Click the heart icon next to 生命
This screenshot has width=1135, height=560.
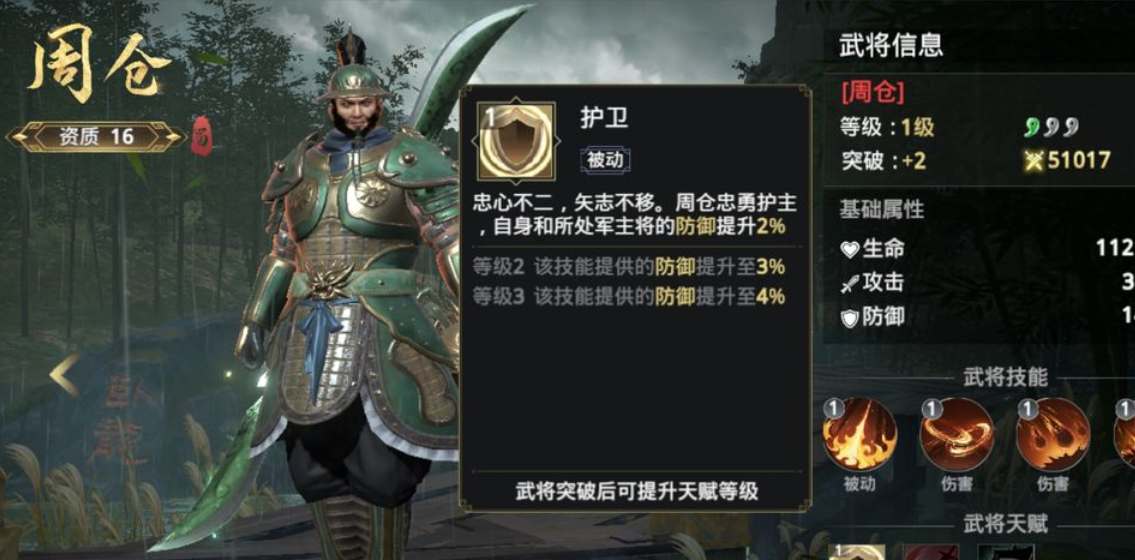click(x=849, y=250)
